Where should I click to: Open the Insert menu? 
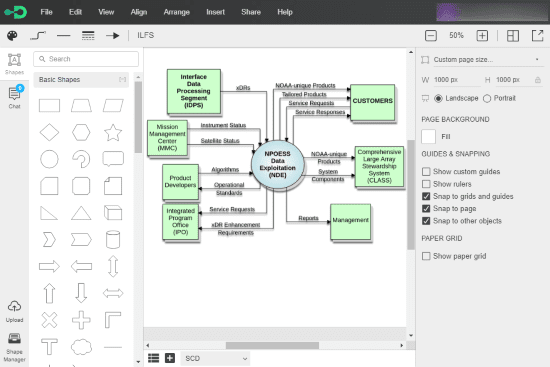click(x=215, y=12)
